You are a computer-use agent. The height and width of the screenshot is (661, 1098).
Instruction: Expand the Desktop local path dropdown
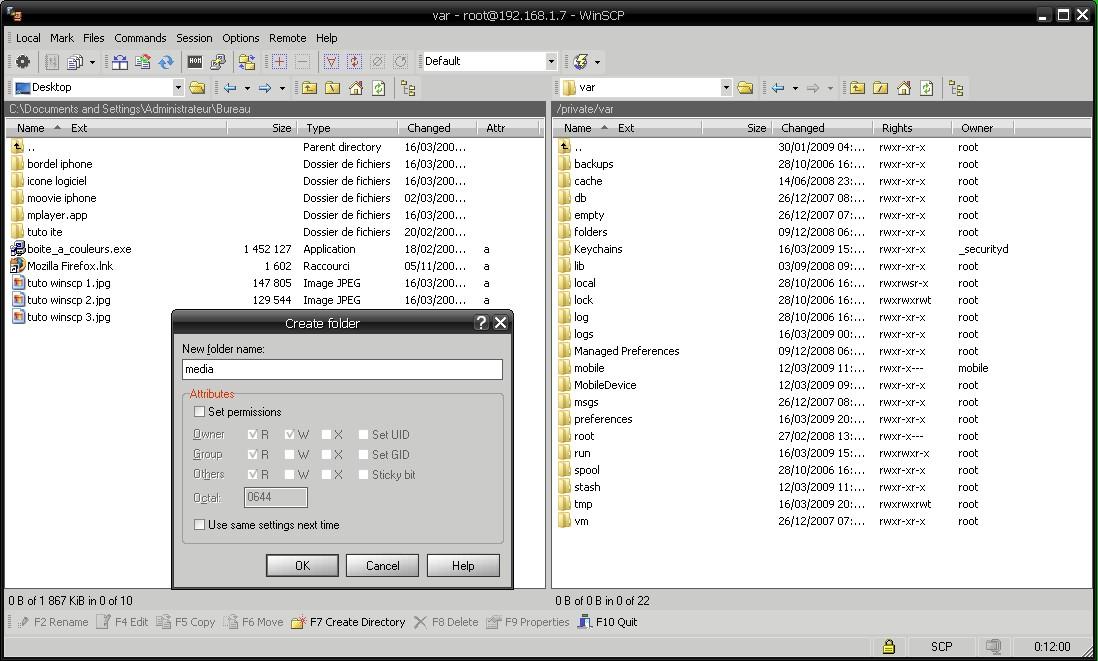coord(180,87)
